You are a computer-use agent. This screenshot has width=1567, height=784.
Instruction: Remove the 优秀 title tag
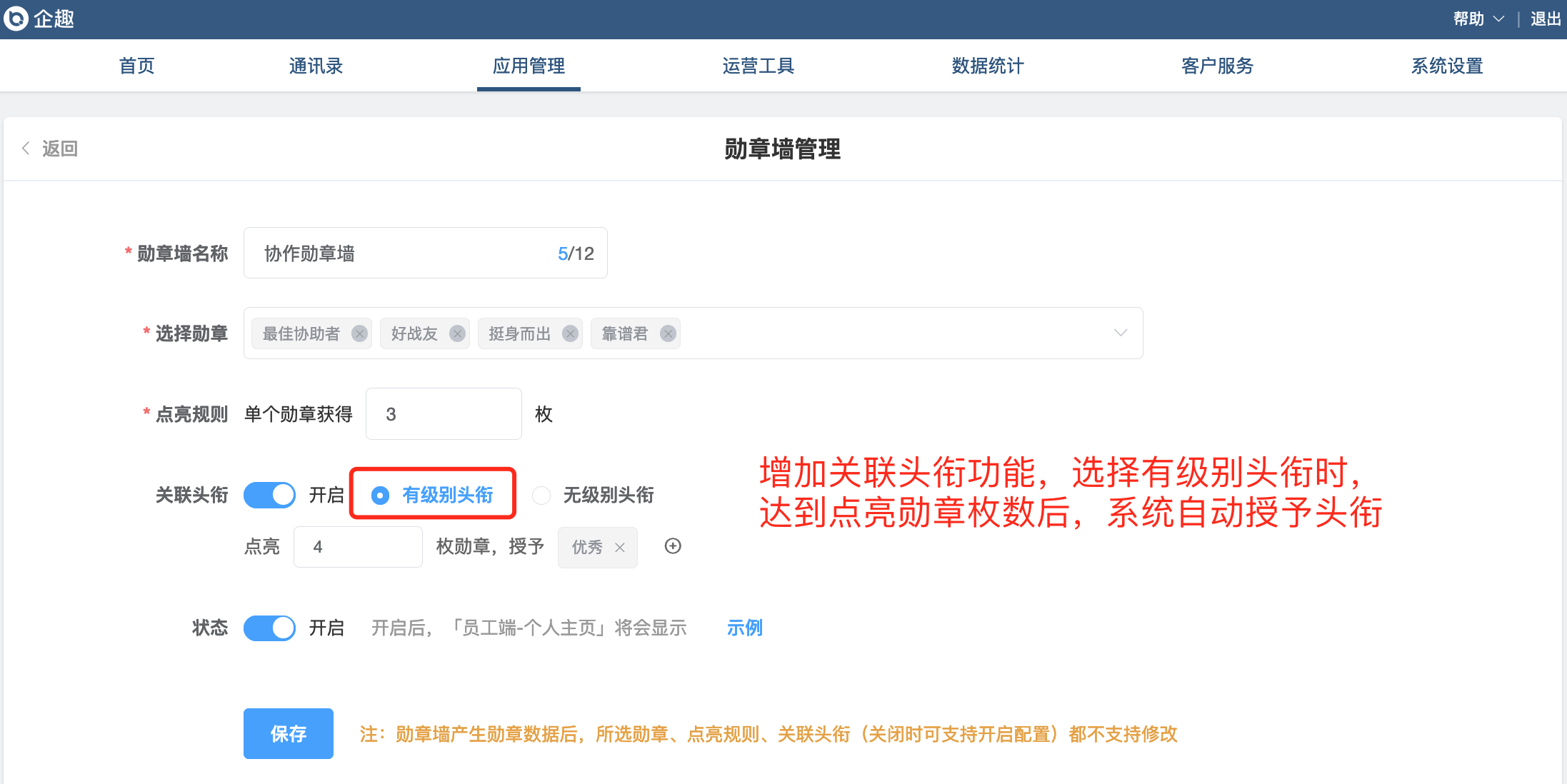[x=620, y=548]
